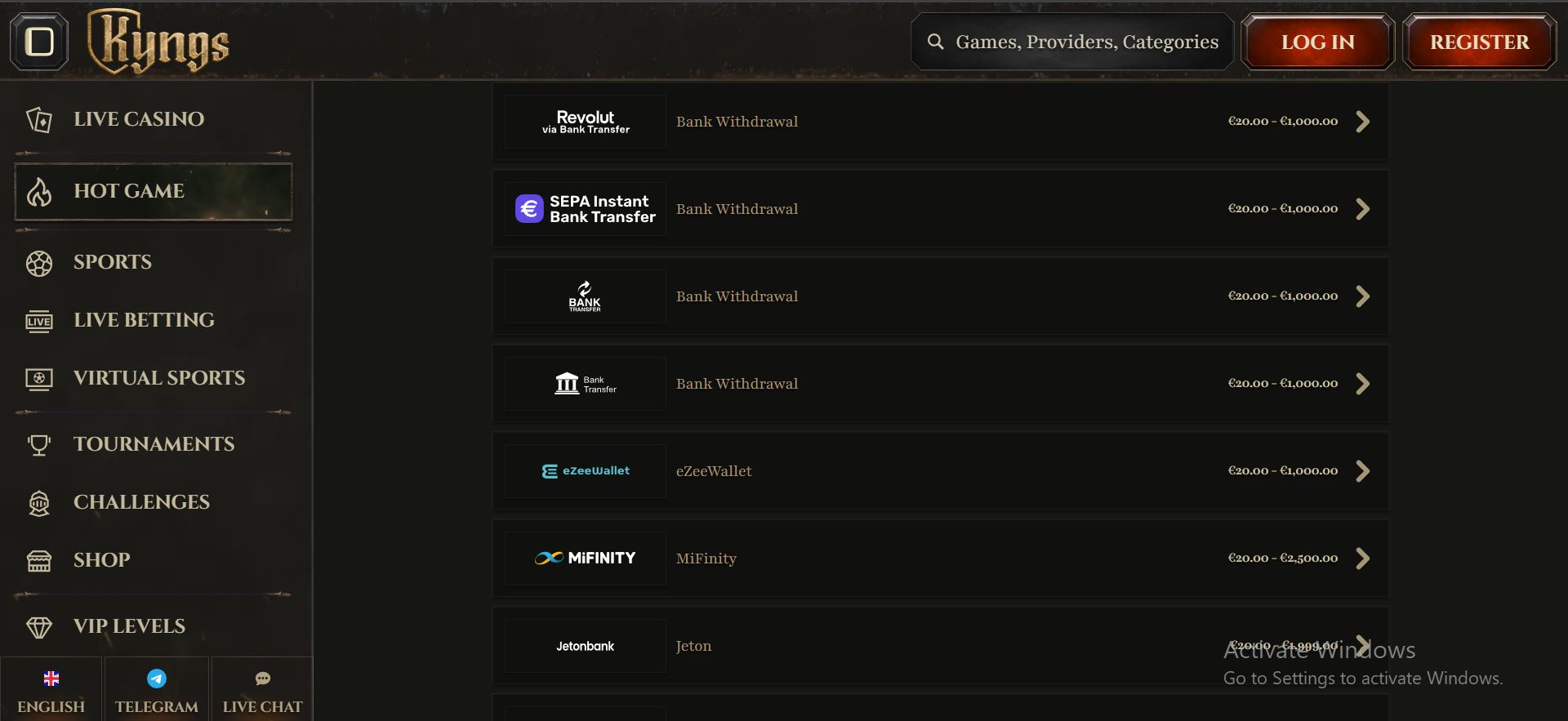The width and height of the screenshot is (1568, 721).
Task: Visit the Shop storefront icon
Action: coord(39,561)
